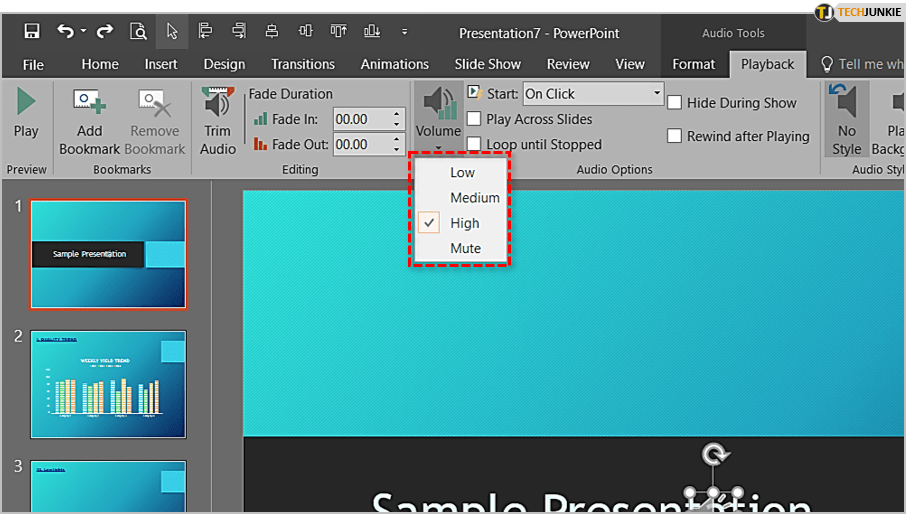Select Low volume option

[462, 172]
